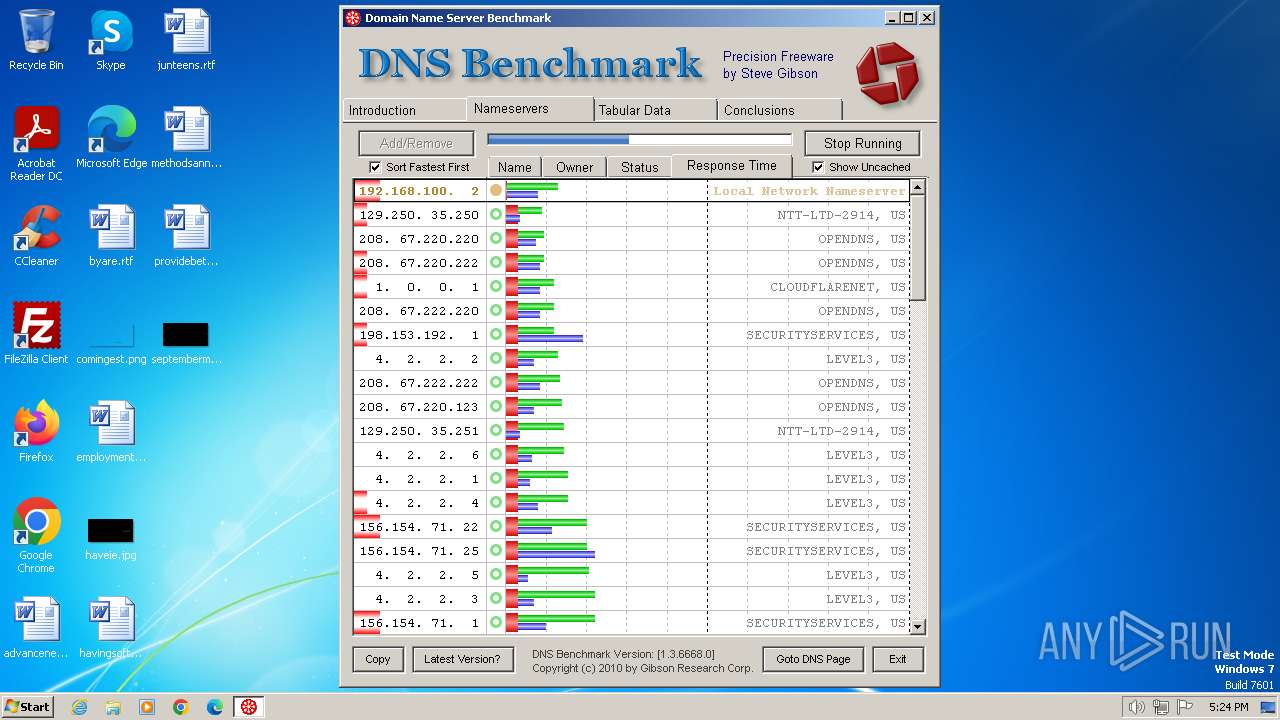Open the Recycle Bin desktop icon
1280x720 pixels.
coord(36,40)
